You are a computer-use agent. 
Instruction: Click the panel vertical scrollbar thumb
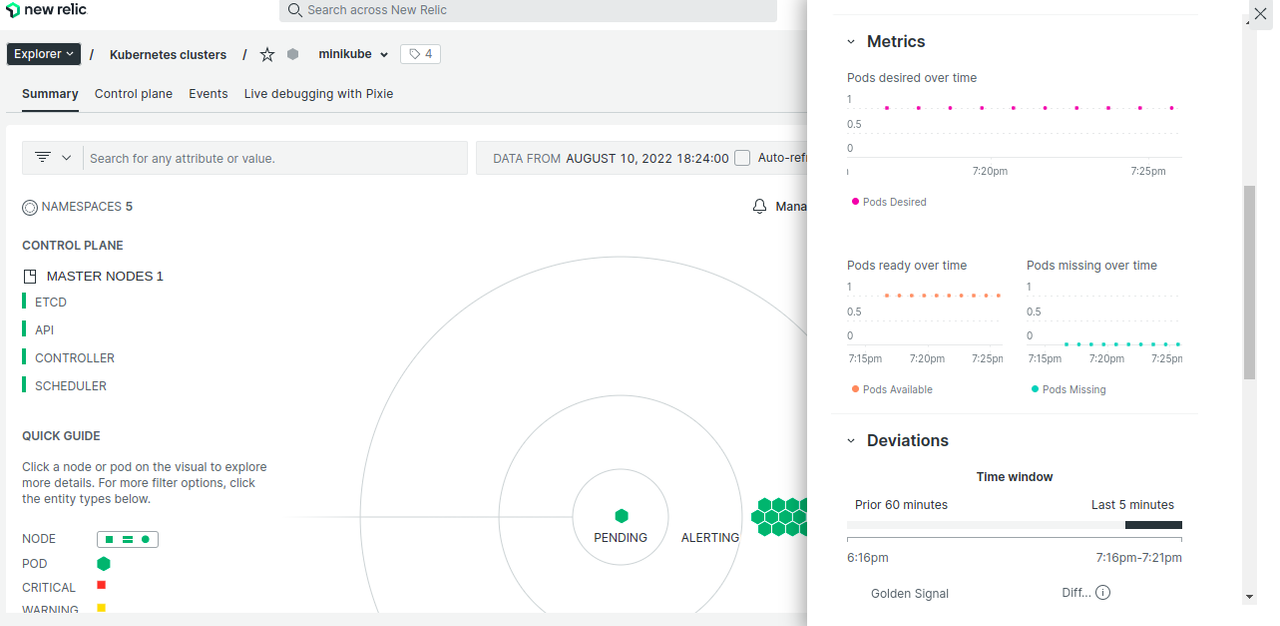click(x=1249, y=282)
